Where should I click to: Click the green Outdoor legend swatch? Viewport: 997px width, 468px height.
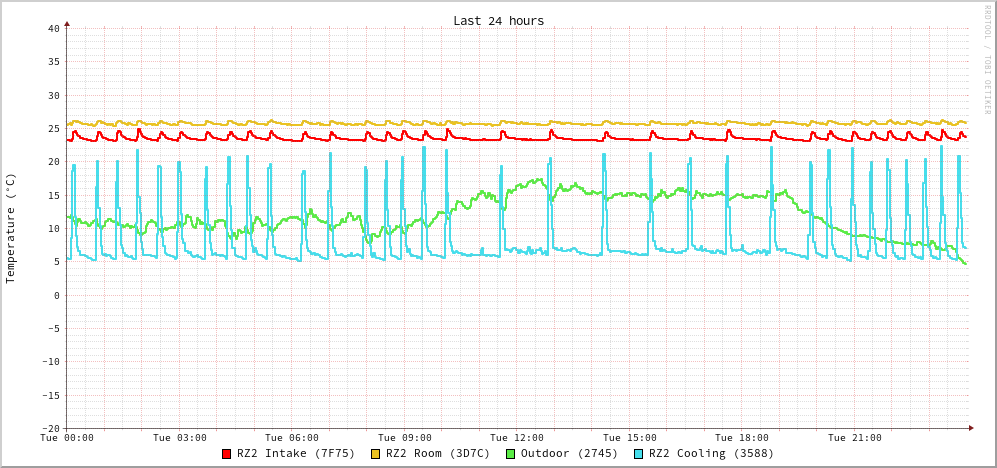(x=510, y=454)
